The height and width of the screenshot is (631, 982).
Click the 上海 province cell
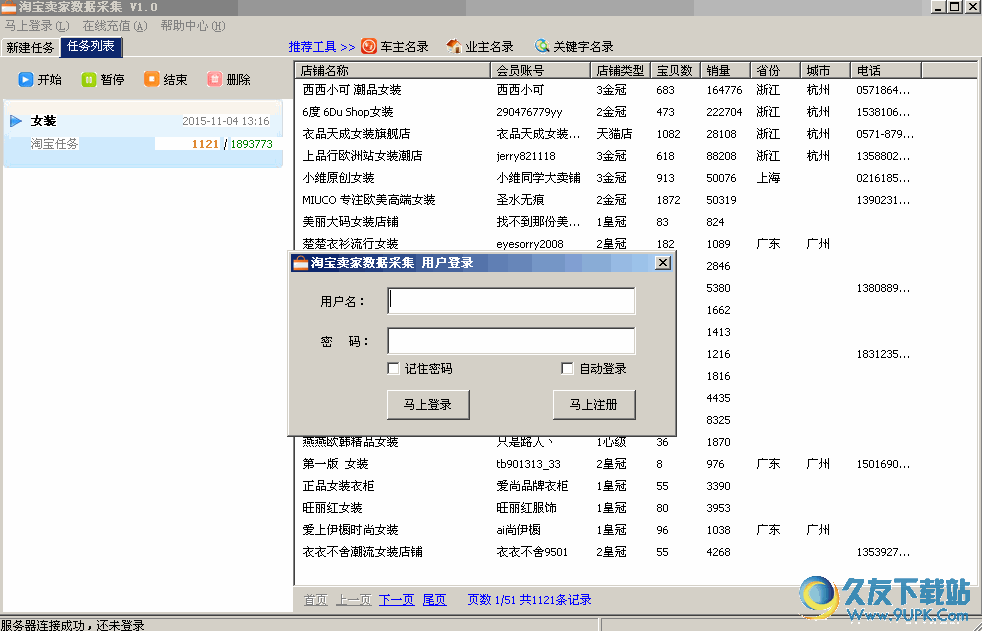768,178
